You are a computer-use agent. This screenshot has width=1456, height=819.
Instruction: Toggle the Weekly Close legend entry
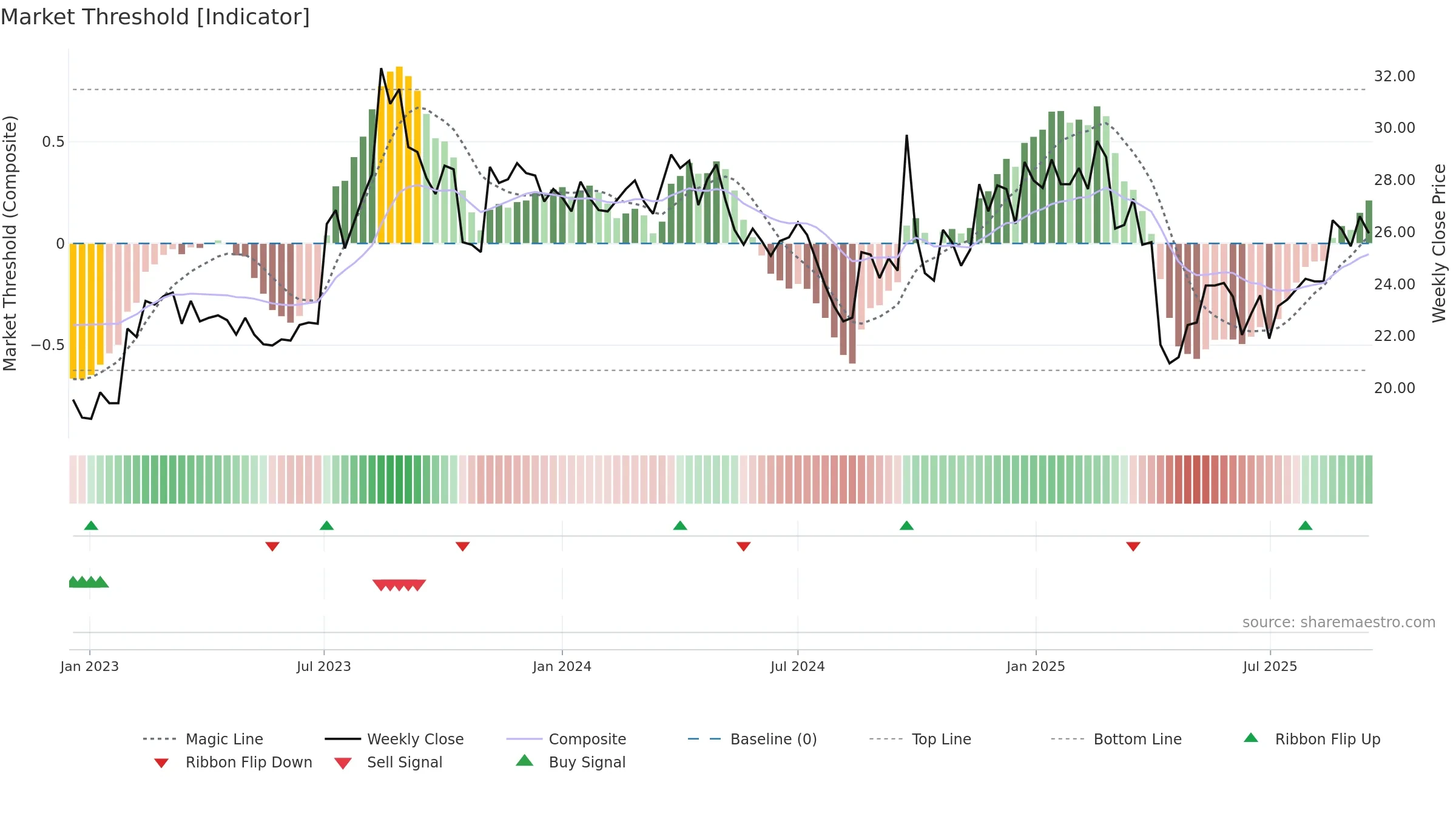[x=394, y=739]
